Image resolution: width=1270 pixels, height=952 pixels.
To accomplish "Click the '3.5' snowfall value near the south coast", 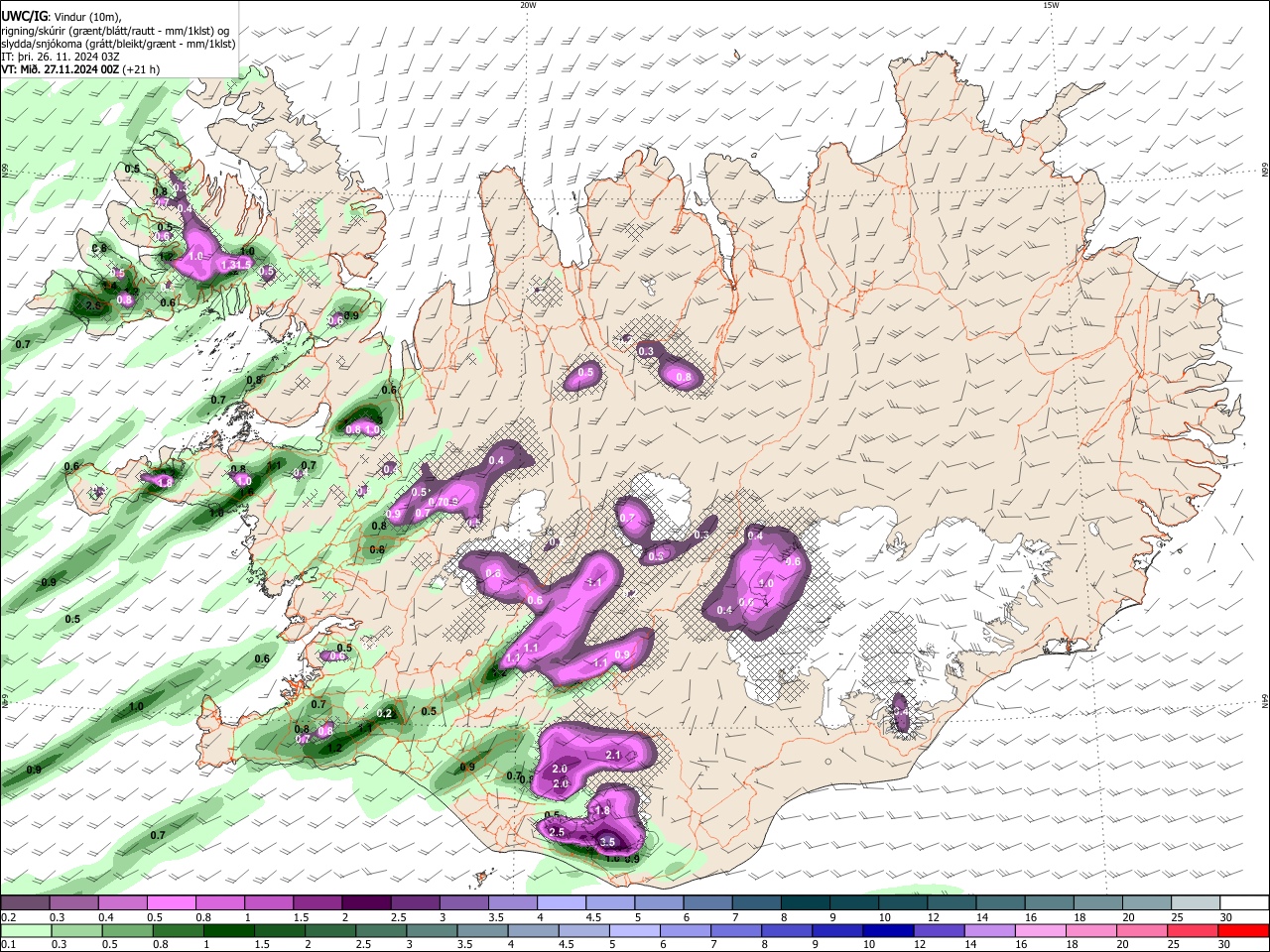I will (607, 841).
